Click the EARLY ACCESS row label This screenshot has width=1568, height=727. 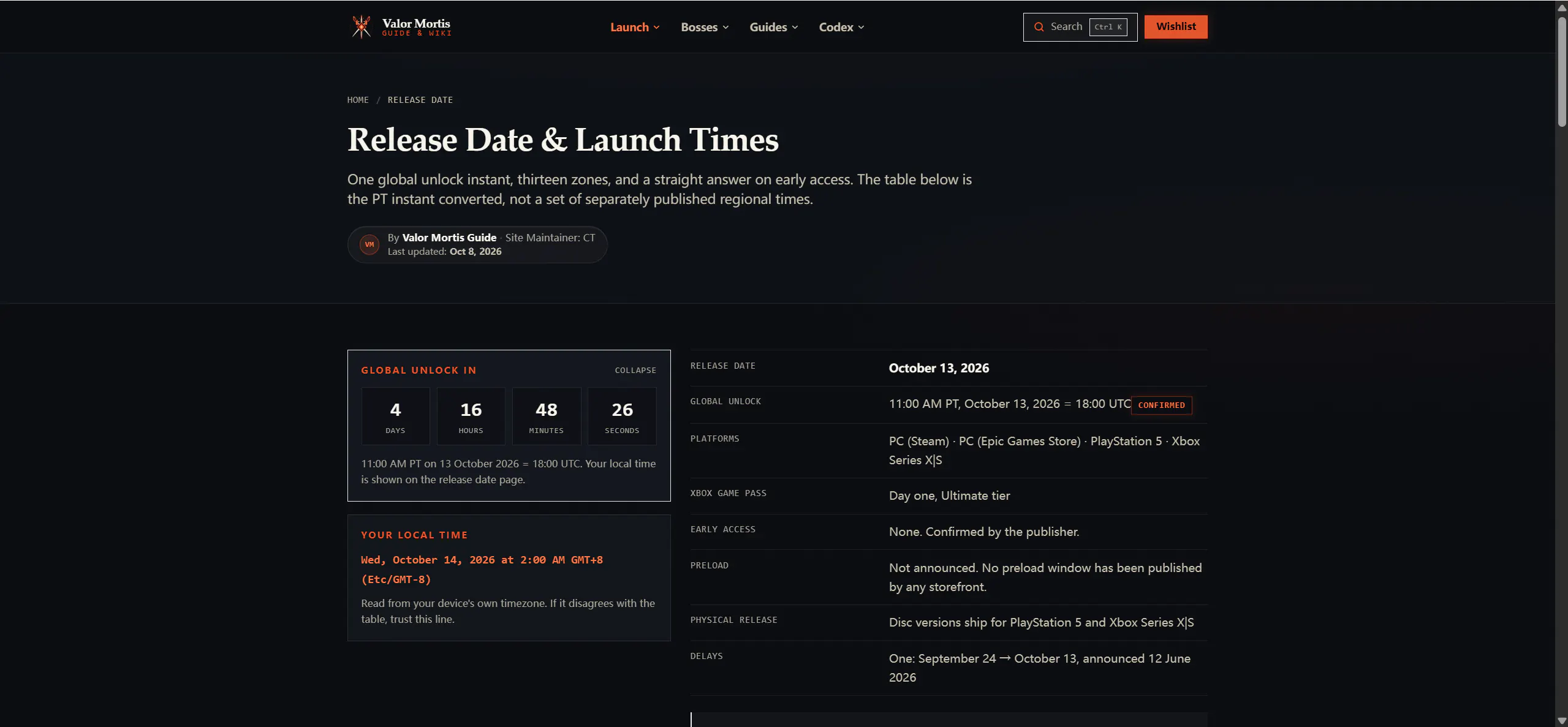pos(722,529)
